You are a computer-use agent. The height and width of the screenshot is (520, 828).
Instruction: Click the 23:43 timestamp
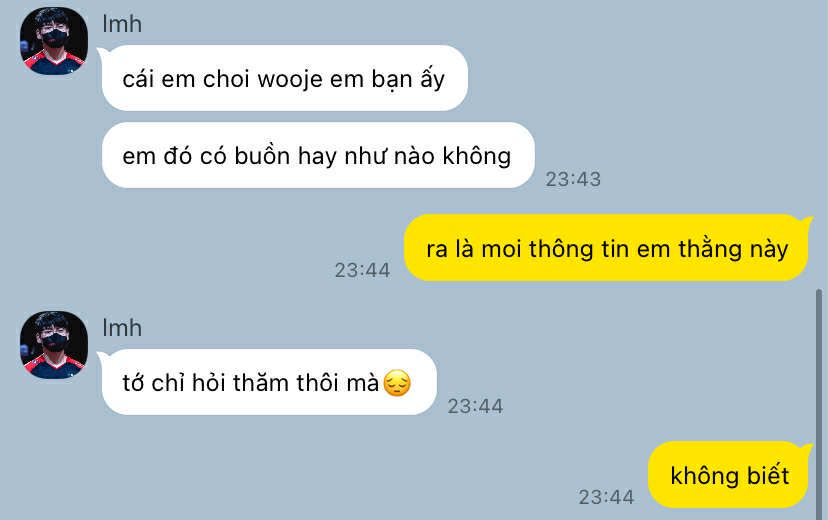click(573, 179)
